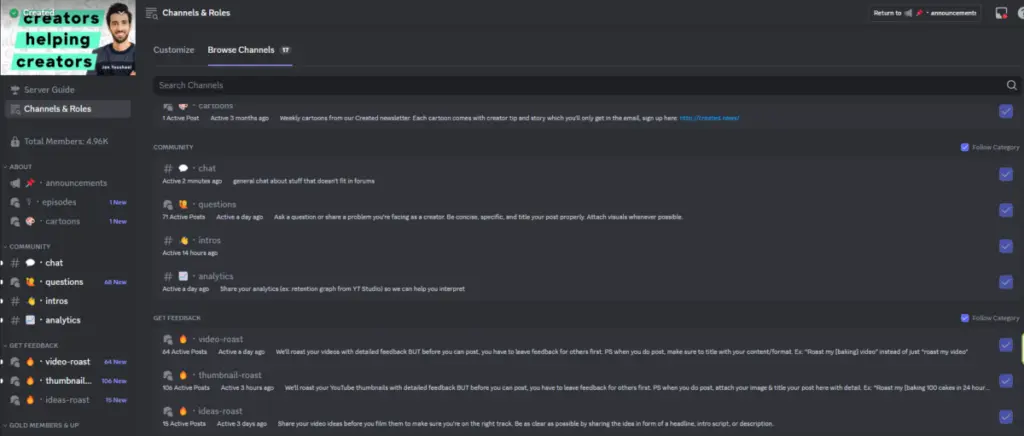Viewport: 1024px width, 436px height.
Task: Collapse the COMMUNITY category in sidebar
Action: (28, 246)
